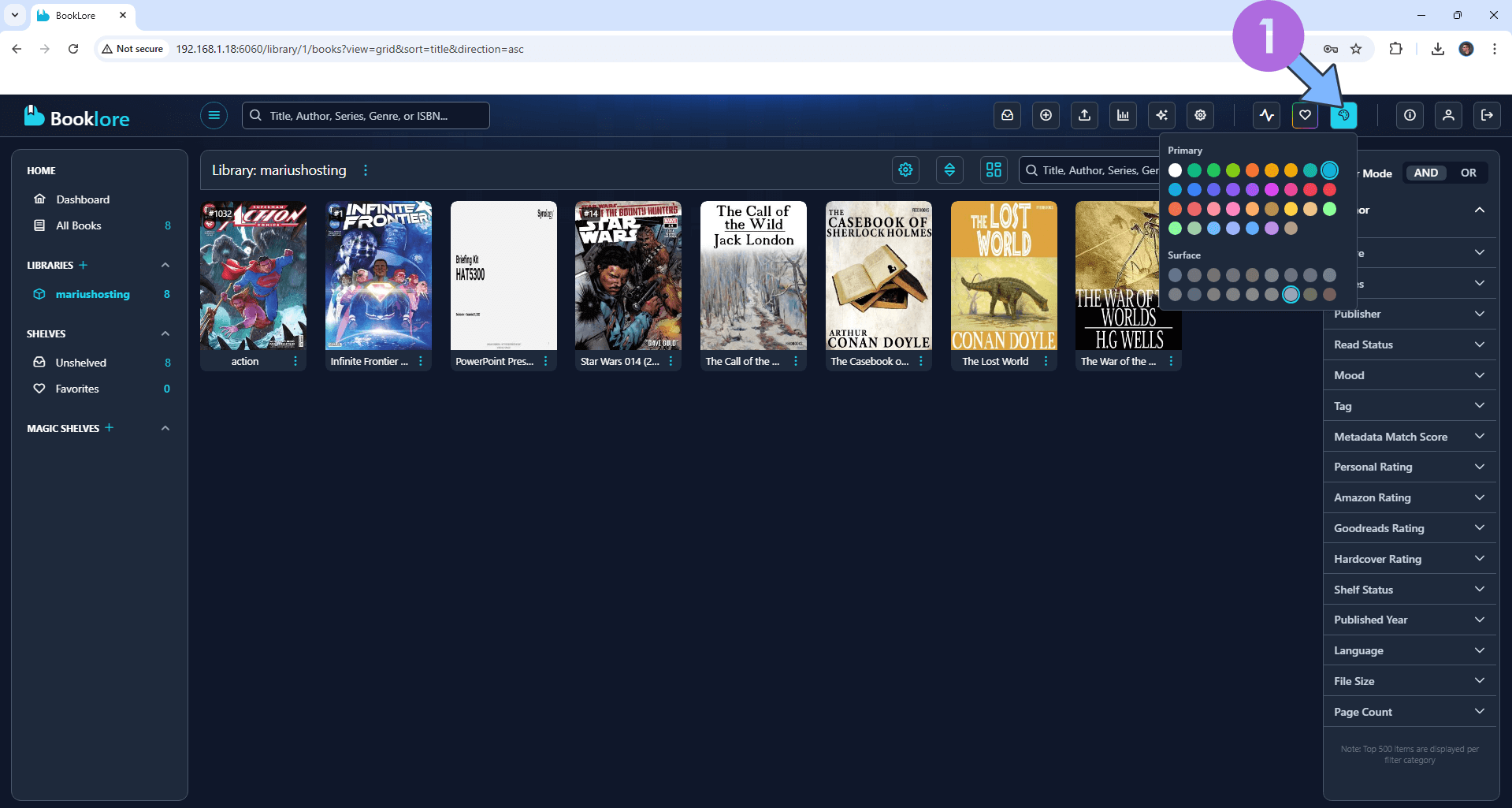
Task: Select the theme palette icon
Action: point(1343,115)
